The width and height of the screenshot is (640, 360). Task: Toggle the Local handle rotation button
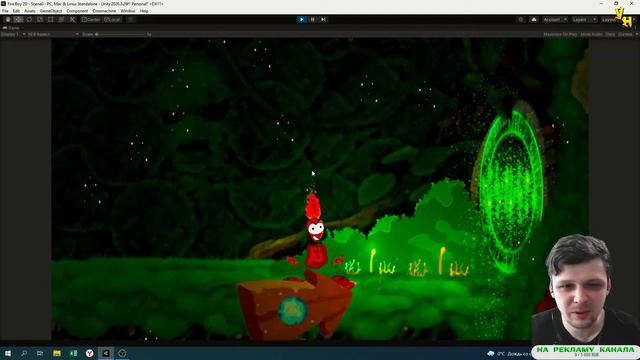pyautogui.click(x=112, y=20)
